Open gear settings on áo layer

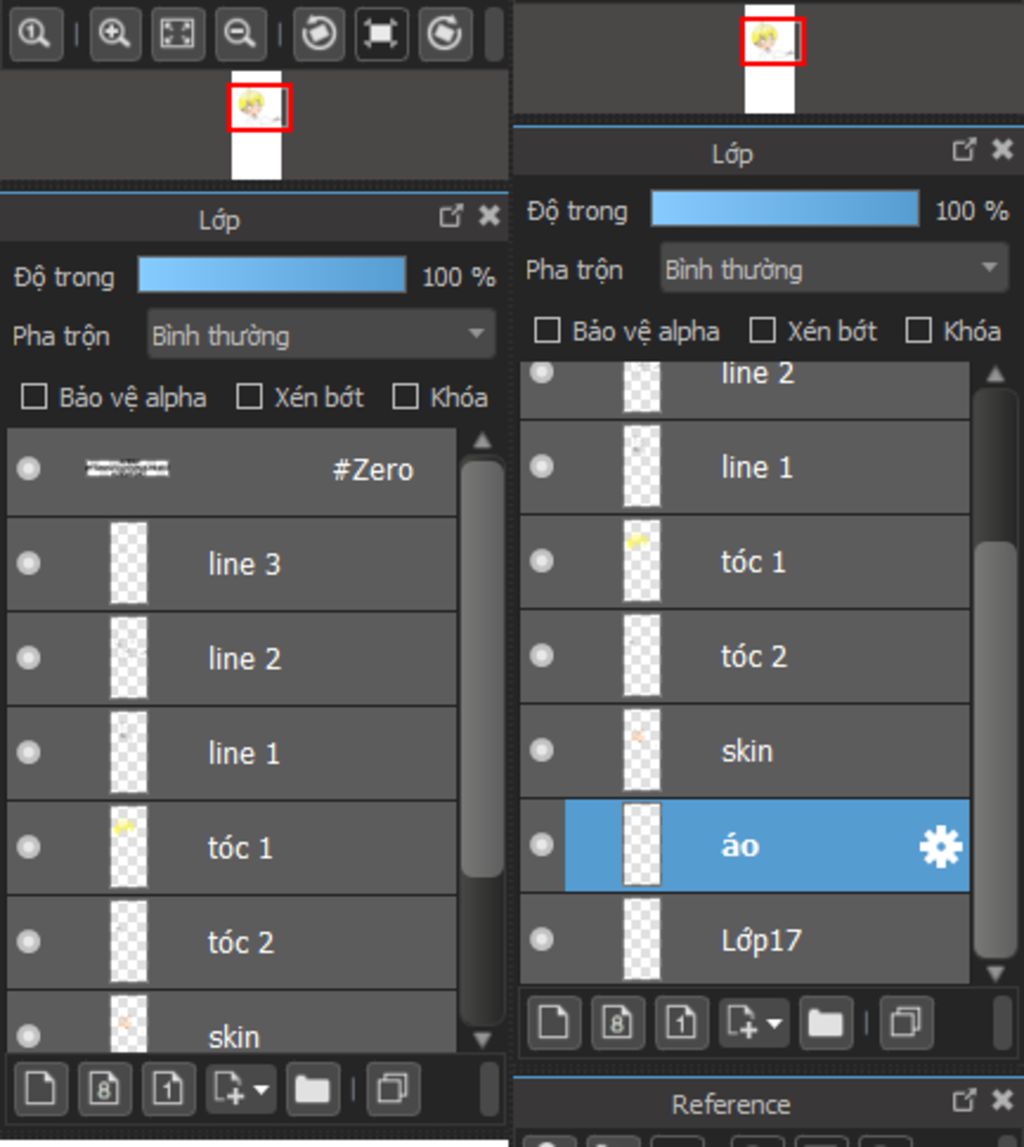(941, 846)
